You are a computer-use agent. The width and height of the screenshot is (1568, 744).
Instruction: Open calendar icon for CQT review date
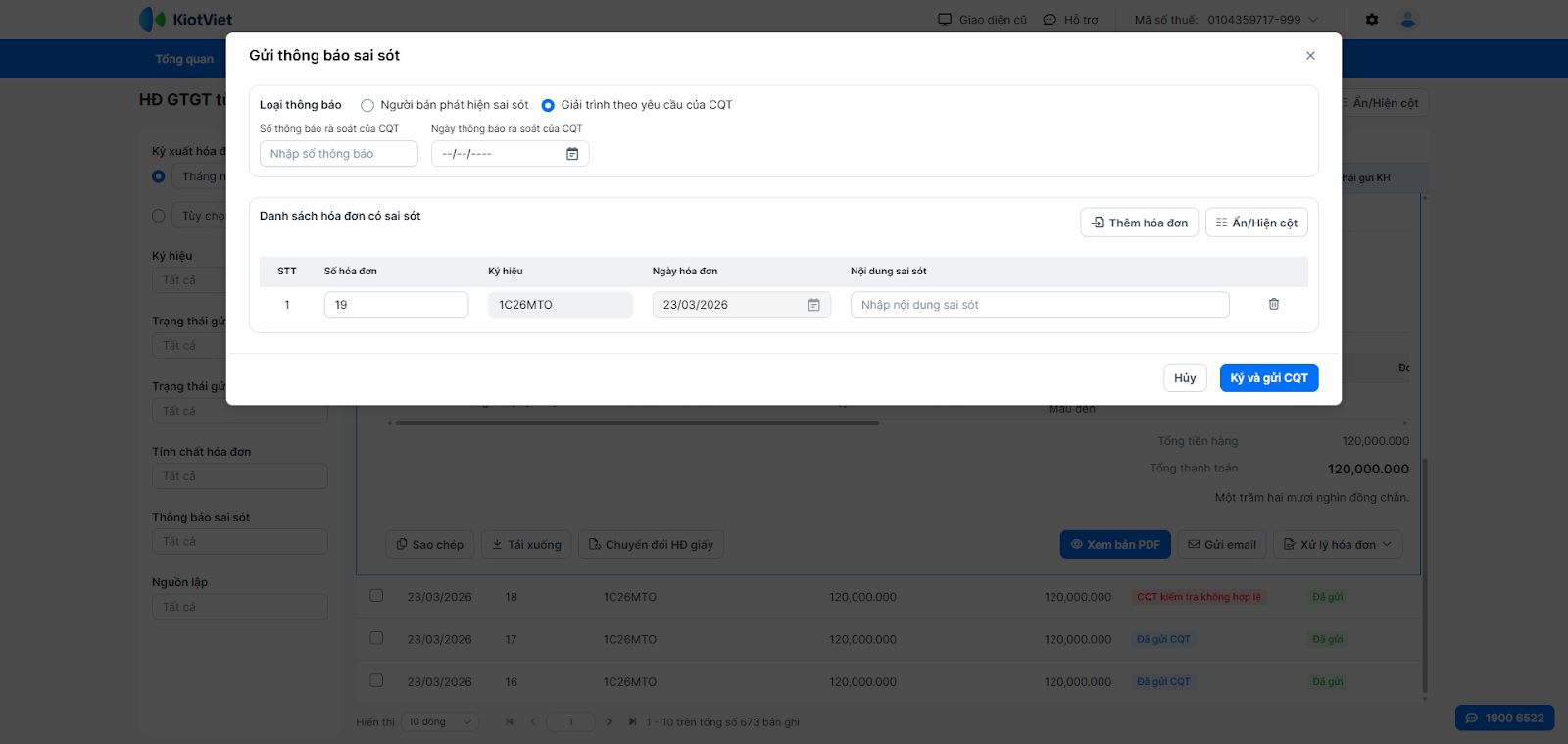coord(572,154)
